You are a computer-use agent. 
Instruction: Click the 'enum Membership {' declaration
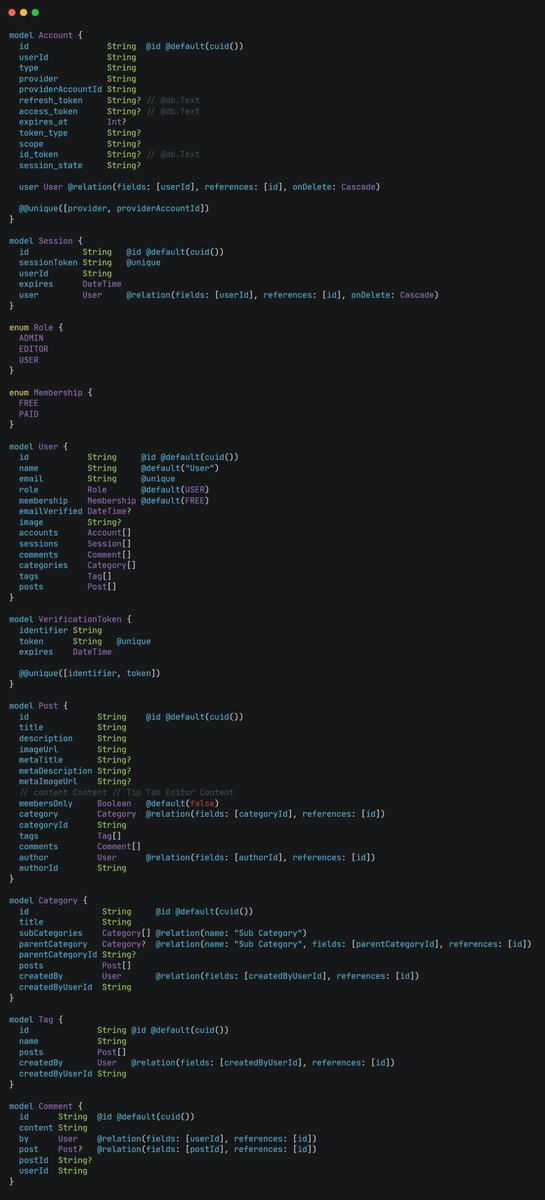coord(53,392)
